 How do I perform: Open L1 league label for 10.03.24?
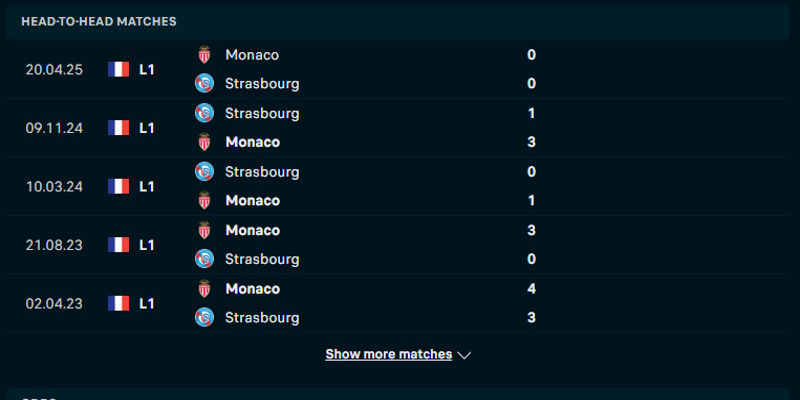click(x=147, y=186)
